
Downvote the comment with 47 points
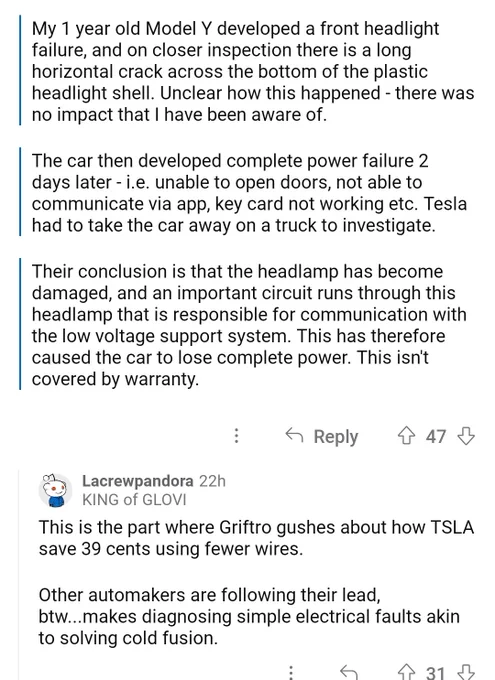click(466, 435)
